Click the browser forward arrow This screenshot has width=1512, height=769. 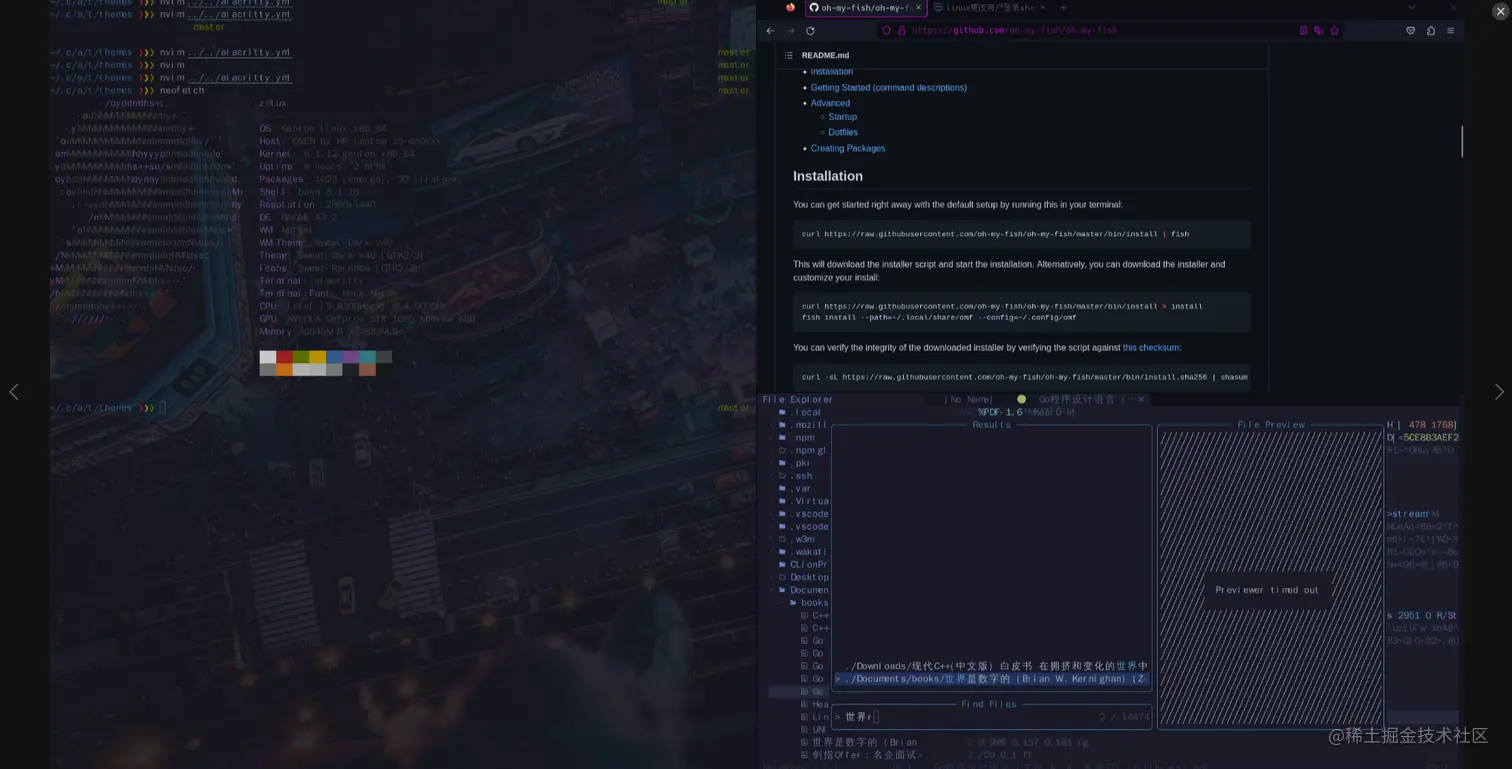click(790, 31)
